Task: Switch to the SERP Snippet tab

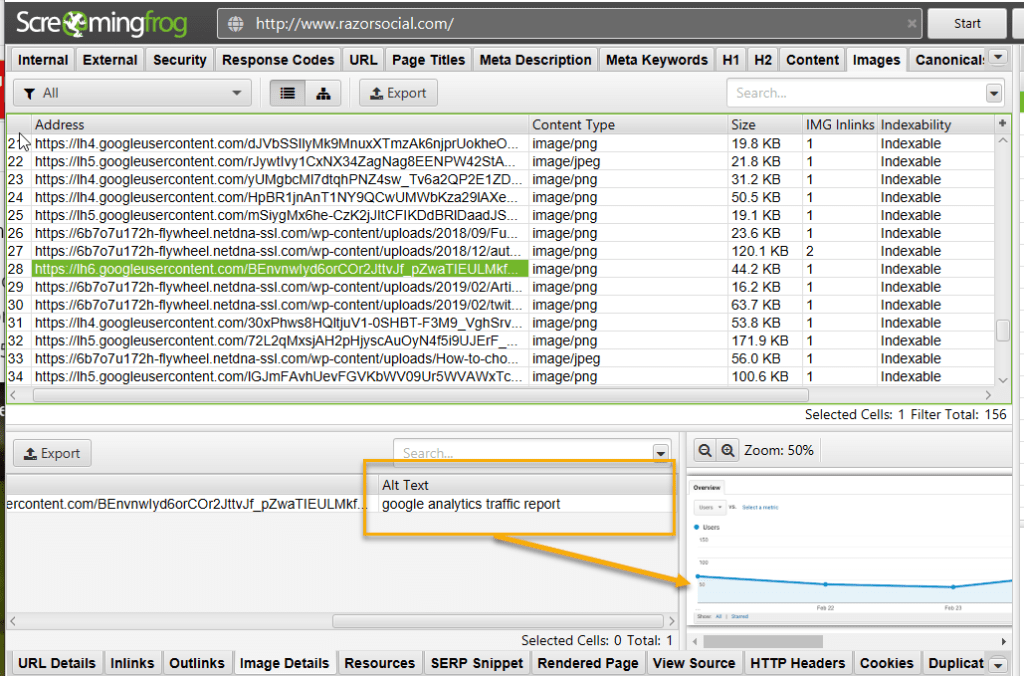Action: pos(476,663)
